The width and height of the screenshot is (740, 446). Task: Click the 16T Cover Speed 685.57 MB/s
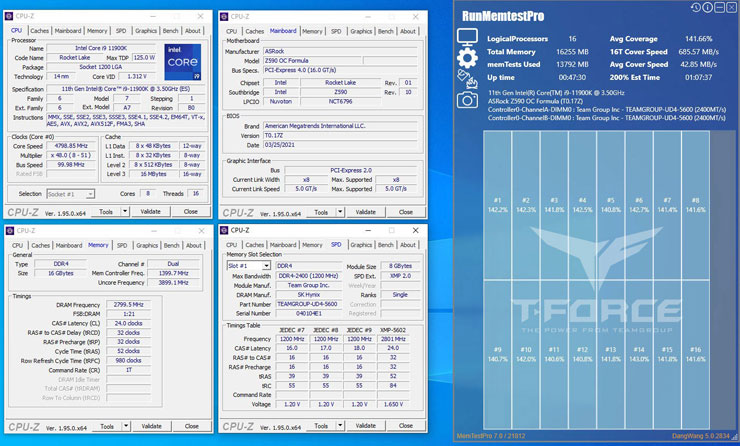698,51
